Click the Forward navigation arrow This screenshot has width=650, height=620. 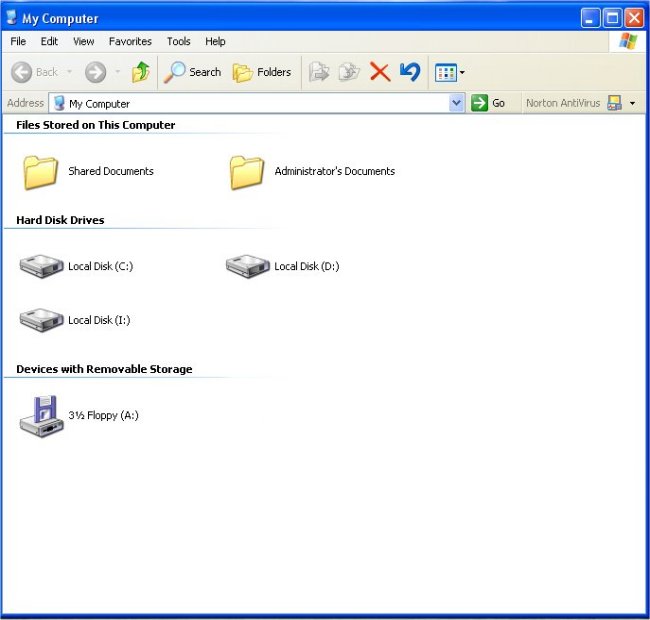click(96, 73)
